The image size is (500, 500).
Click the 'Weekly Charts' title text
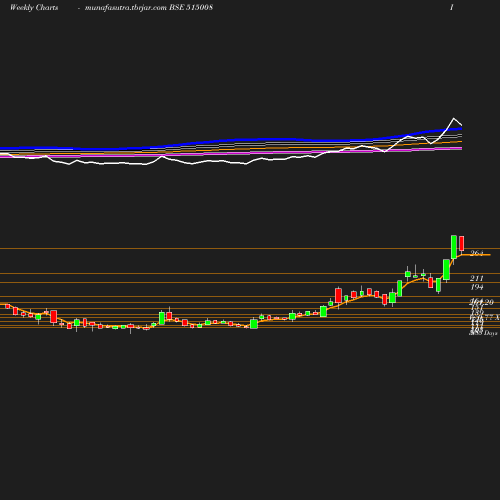(34, 8)
